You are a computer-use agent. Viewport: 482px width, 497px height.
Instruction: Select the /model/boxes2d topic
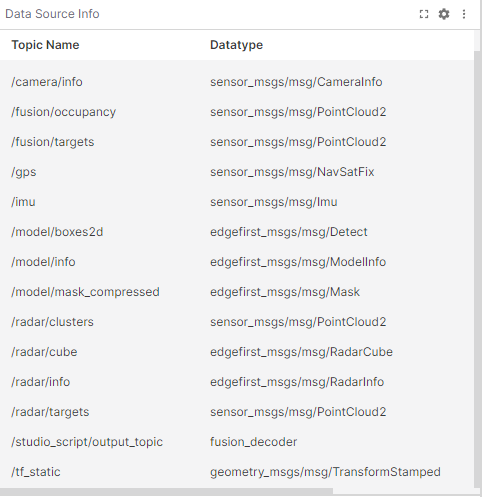click(57, 232)
